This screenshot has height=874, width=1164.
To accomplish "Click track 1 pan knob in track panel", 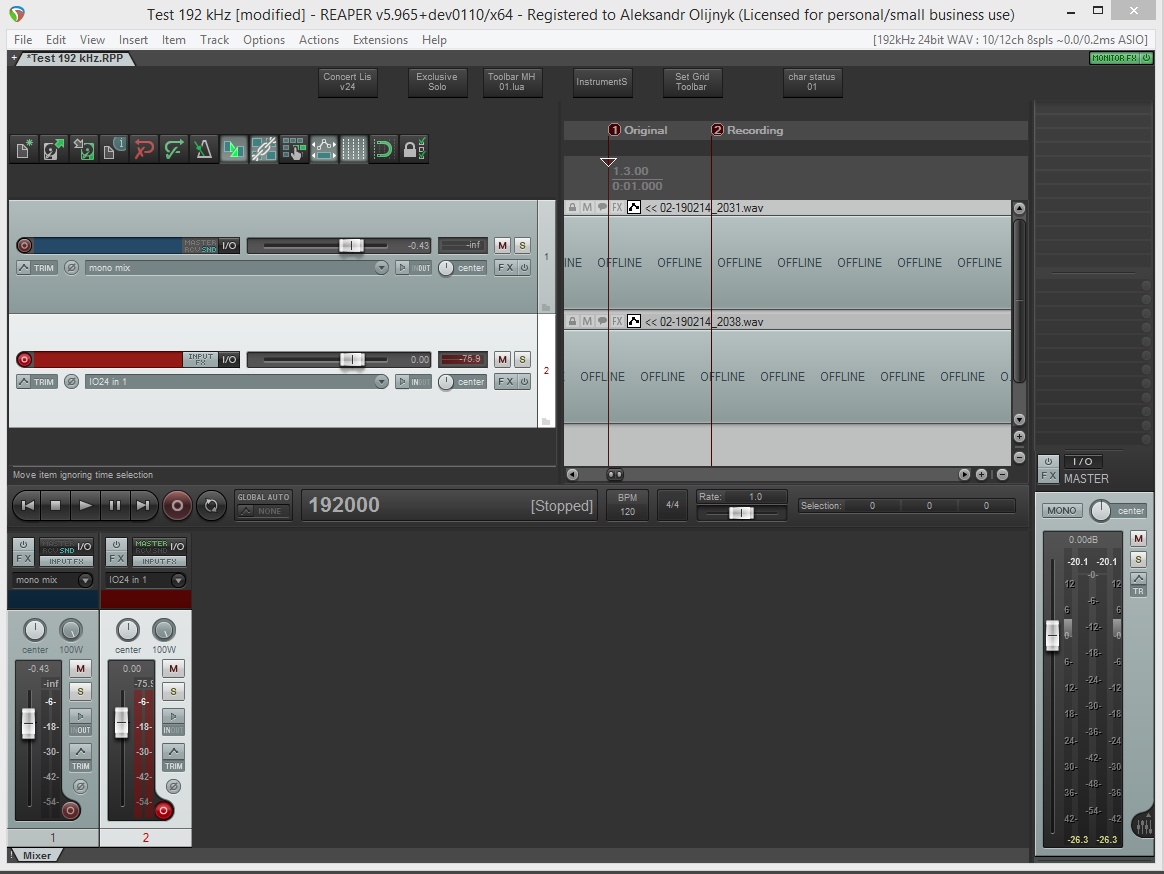I will pos(445,268).
